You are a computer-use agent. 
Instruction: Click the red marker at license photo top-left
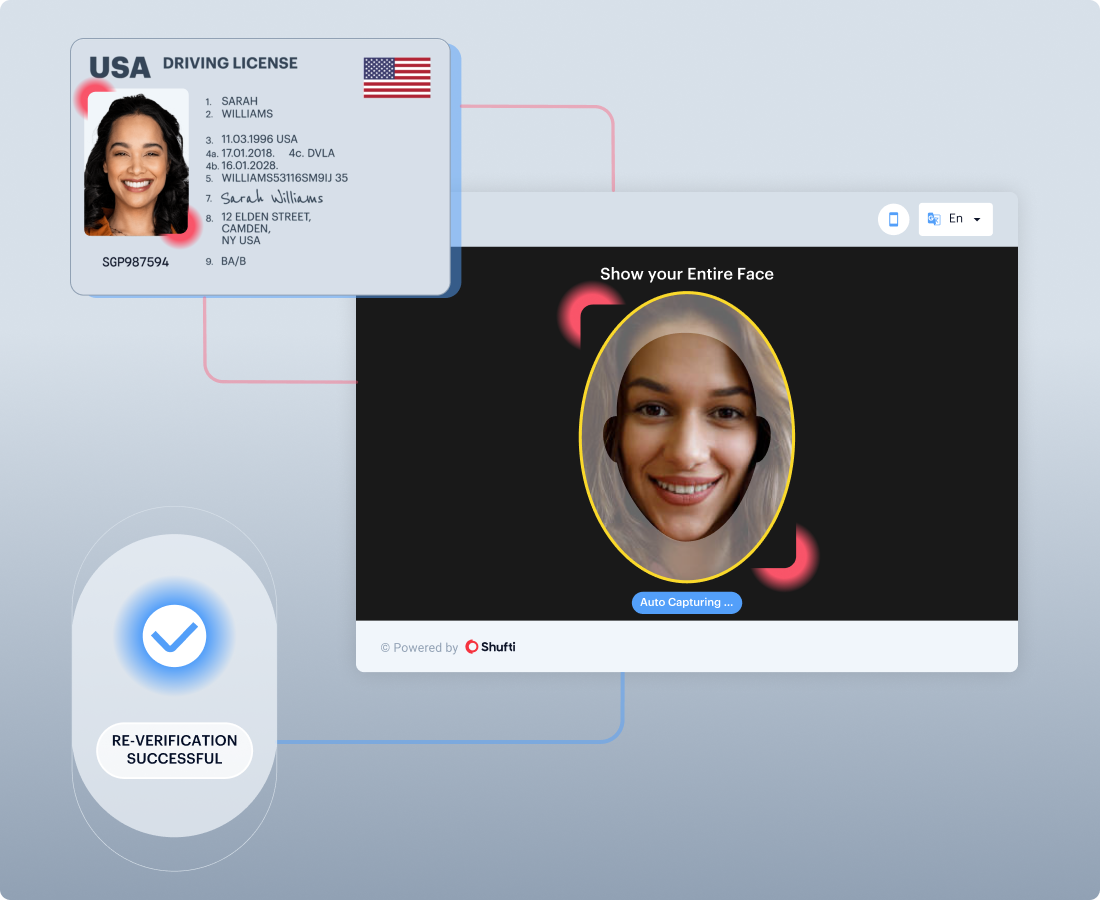[93, 97]
